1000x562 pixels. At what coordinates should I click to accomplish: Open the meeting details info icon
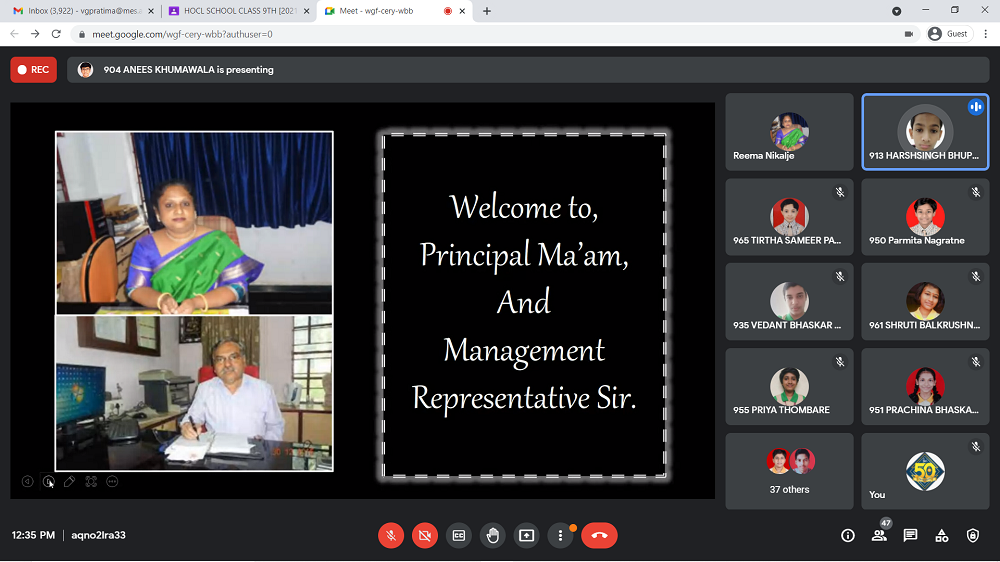(x=848, y=536)
